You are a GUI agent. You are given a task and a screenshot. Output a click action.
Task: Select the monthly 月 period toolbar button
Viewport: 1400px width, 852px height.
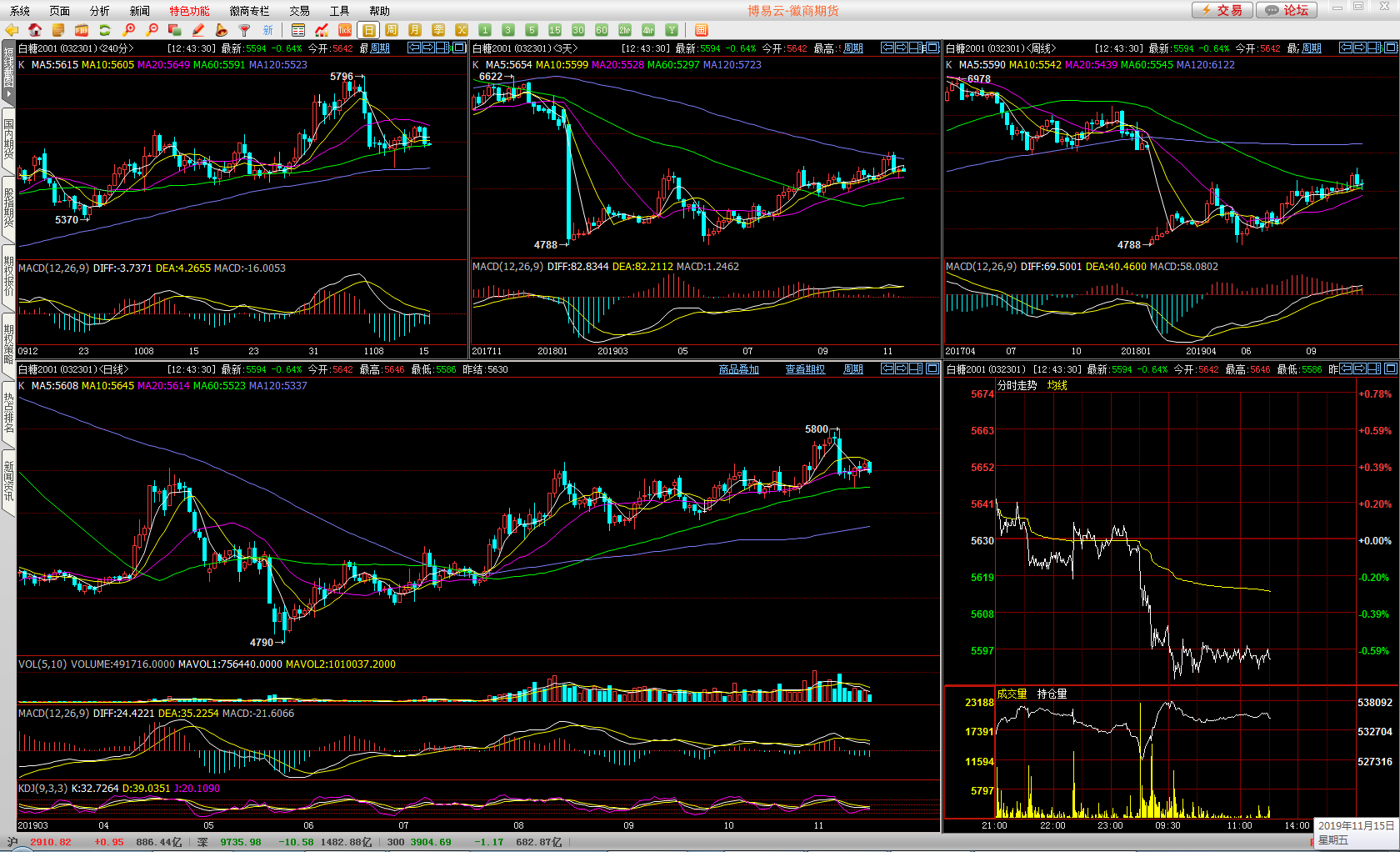point(415,30)
